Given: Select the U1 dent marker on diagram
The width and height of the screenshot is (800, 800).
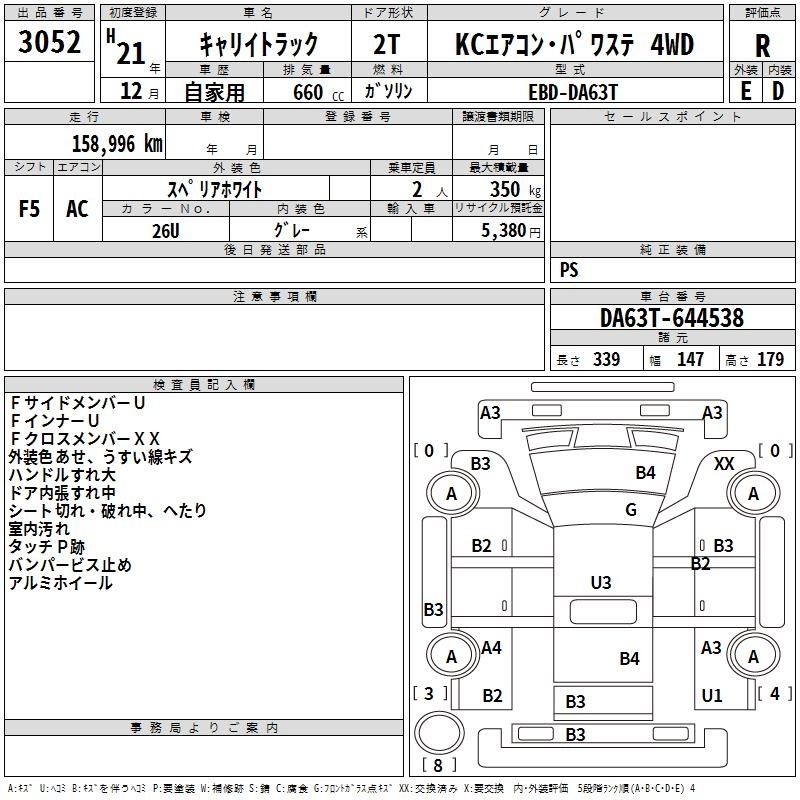Looking at the screenshot, I should tap(711, 696).
